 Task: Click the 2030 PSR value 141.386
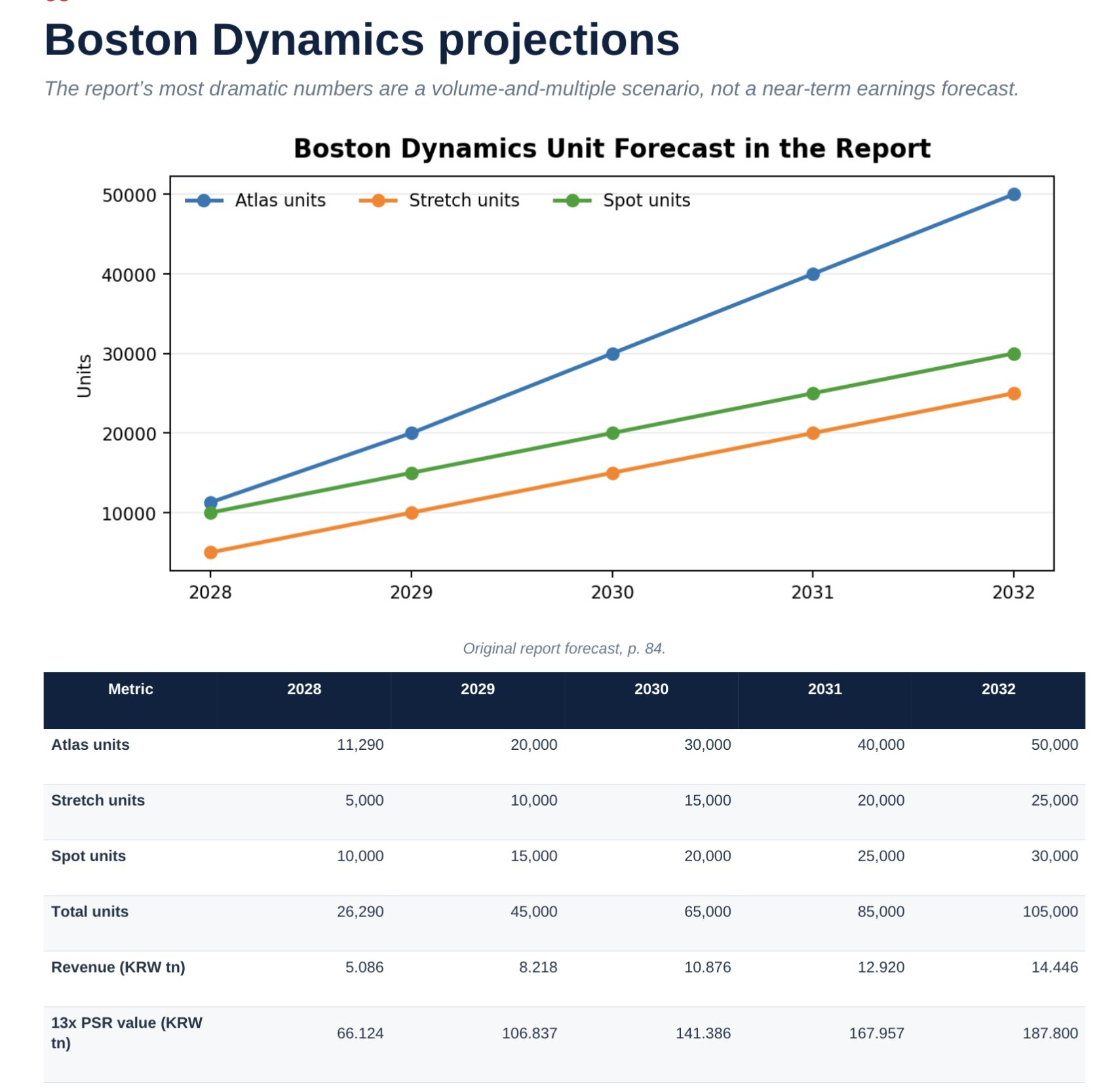[x=703, y=1034]
